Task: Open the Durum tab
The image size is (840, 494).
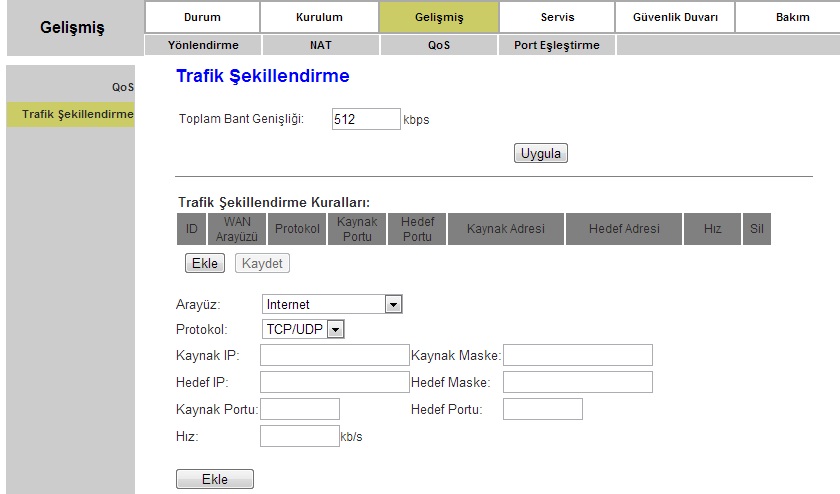Action: [202, 17]
